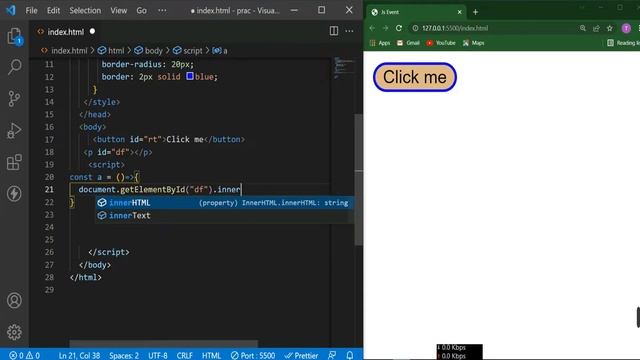Open the Manage gear icon

14,332
